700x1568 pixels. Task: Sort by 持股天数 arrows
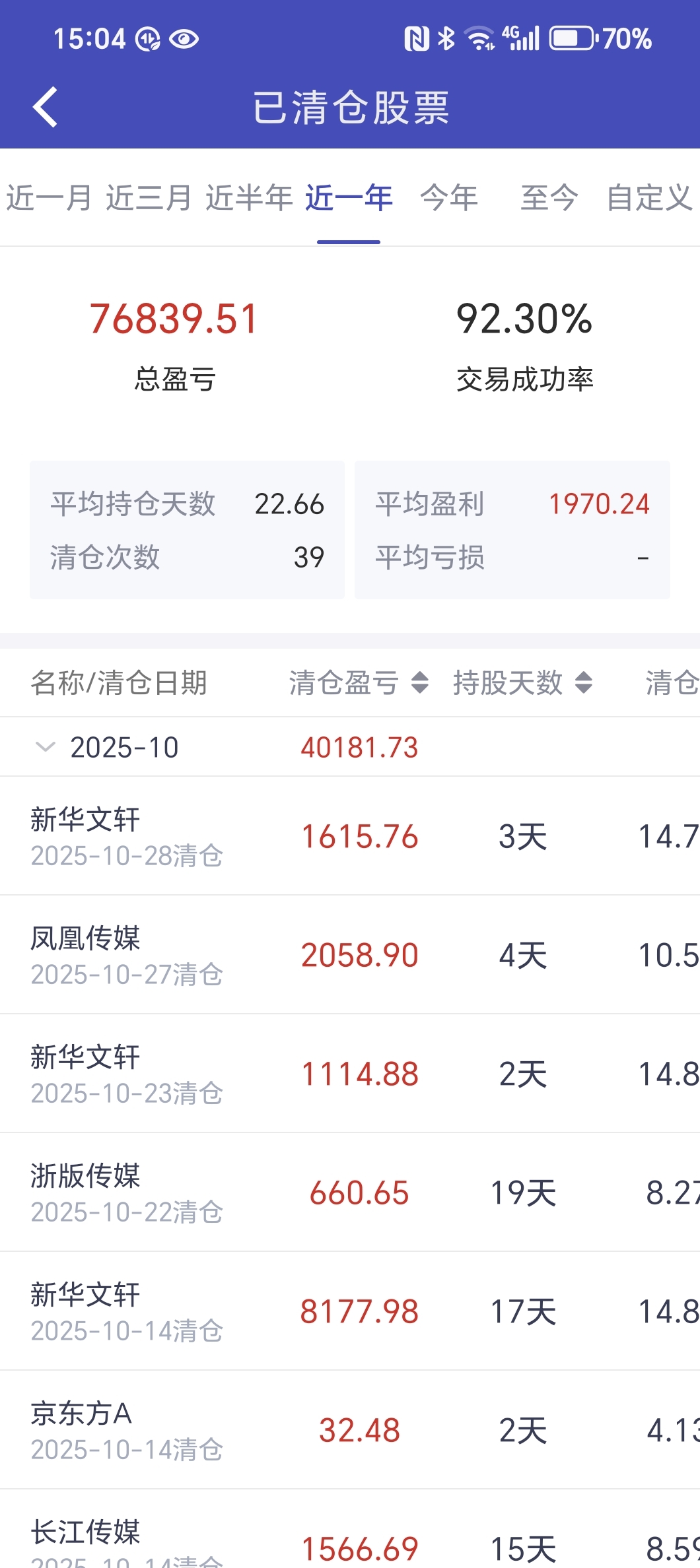tap(583, 682)
